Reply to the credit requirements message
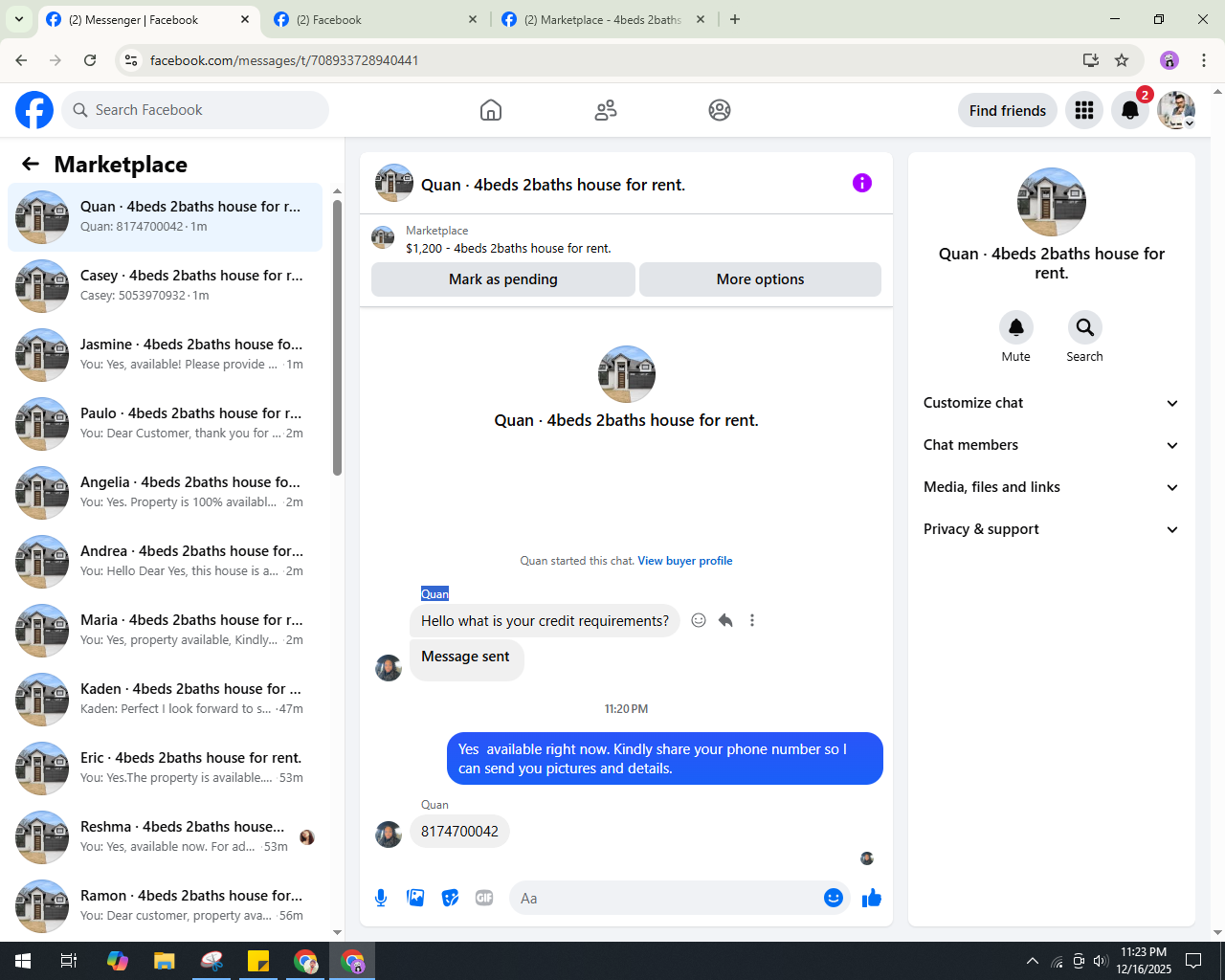Viewport: 1225px width, 980px height. 725,620
